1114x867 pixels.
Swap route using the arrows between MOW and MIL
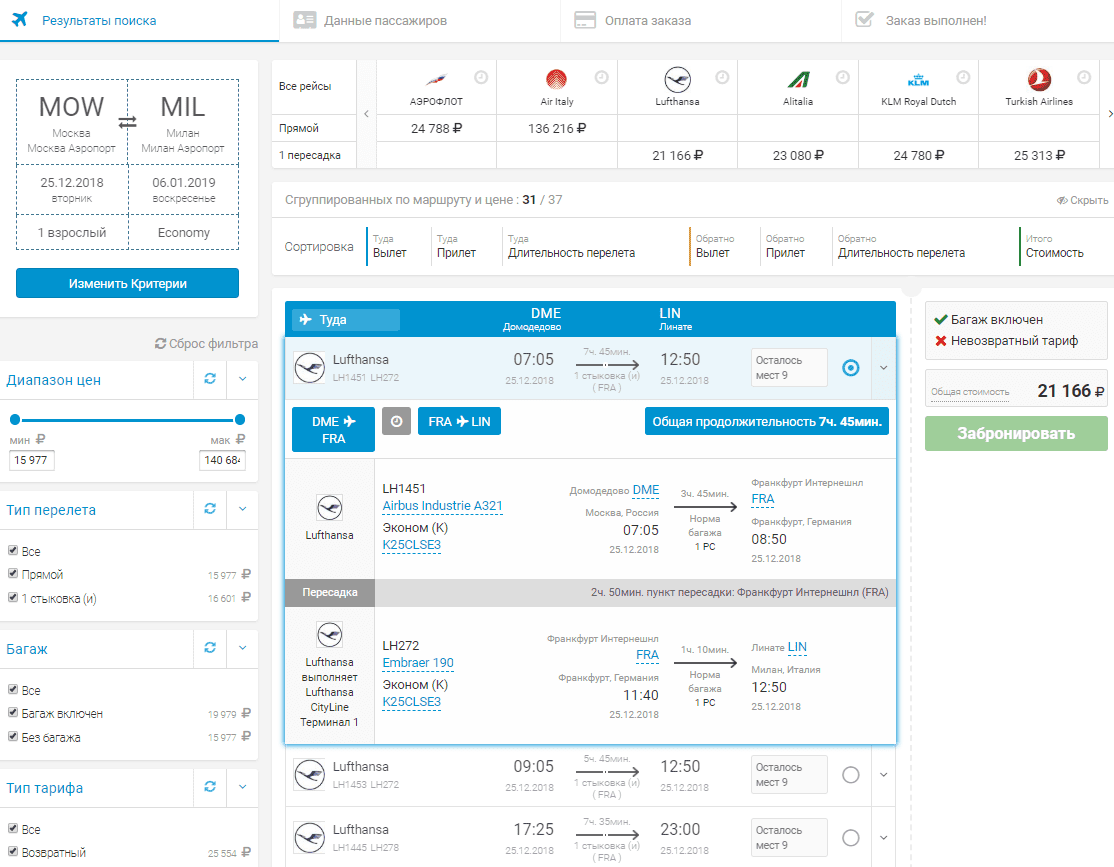click(x=127, y=122)
